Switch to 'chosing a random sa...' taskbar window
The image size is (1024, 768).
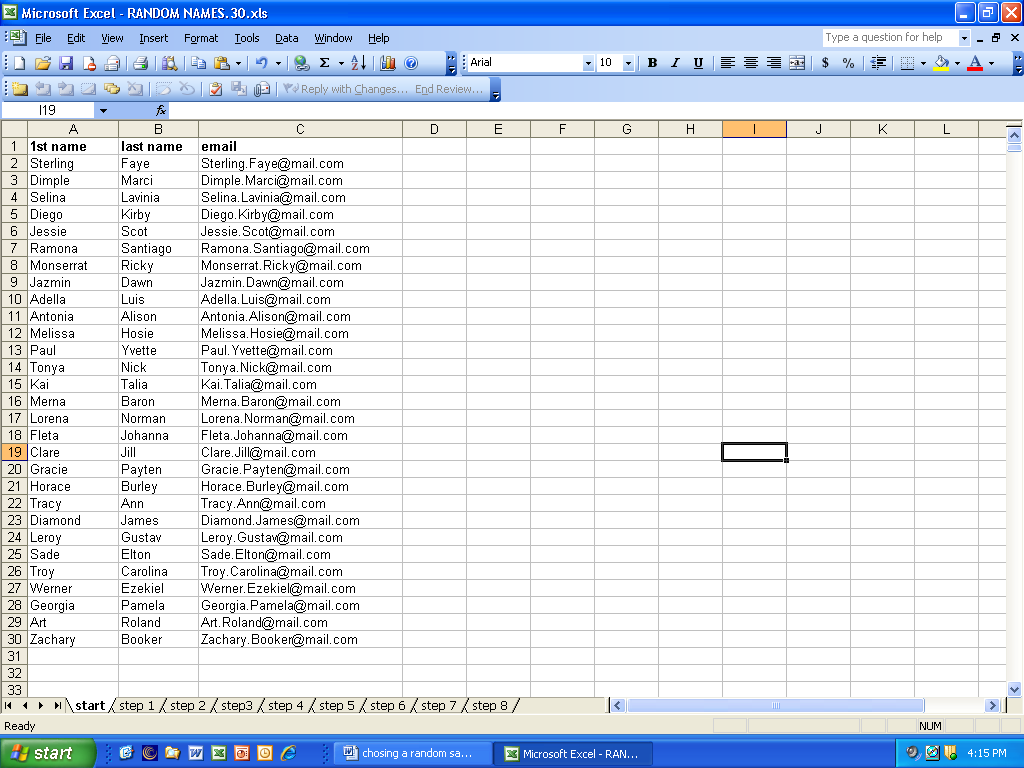(412, 753)
